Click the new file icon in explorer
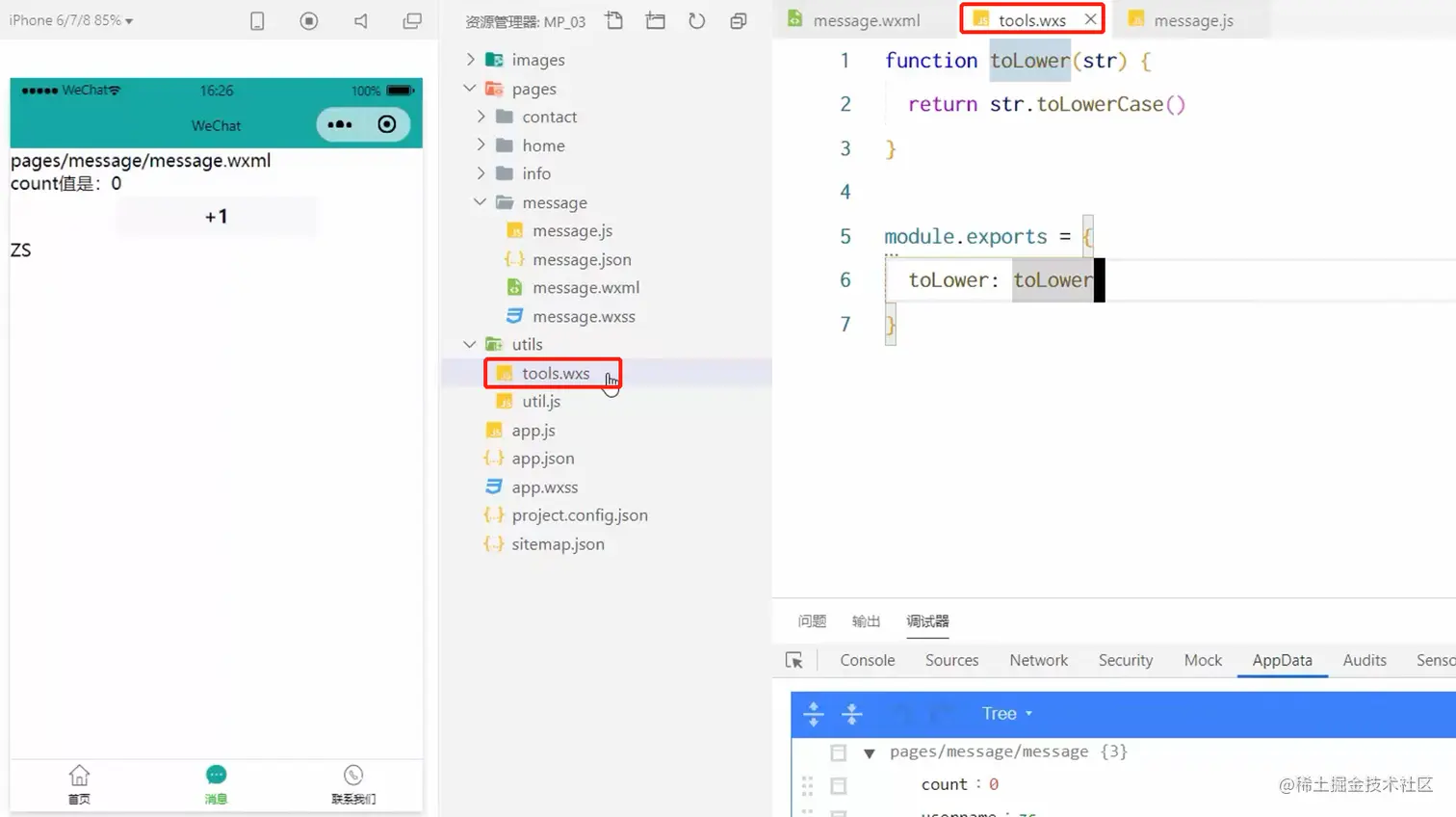The height and width of the screenshot is (817, 1456). 613,20
